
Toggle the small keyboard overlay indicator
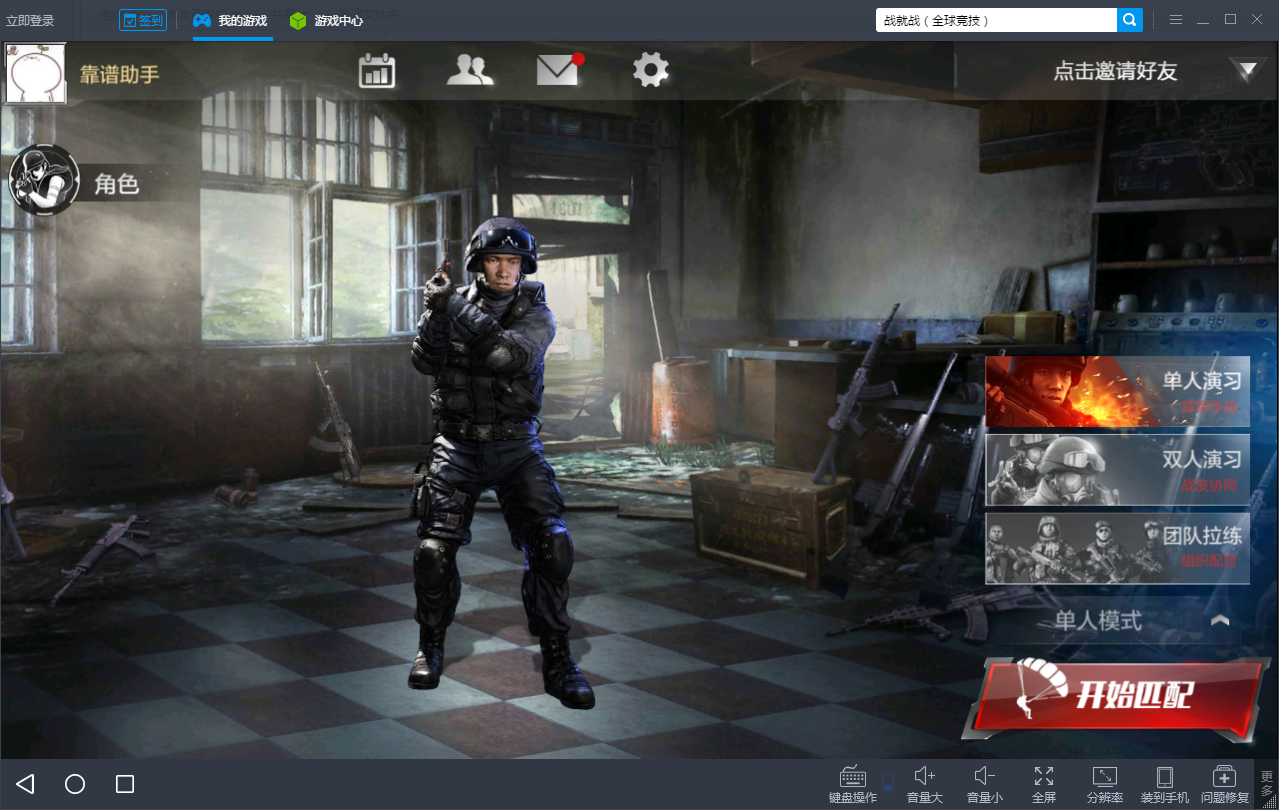coord(887,782)
